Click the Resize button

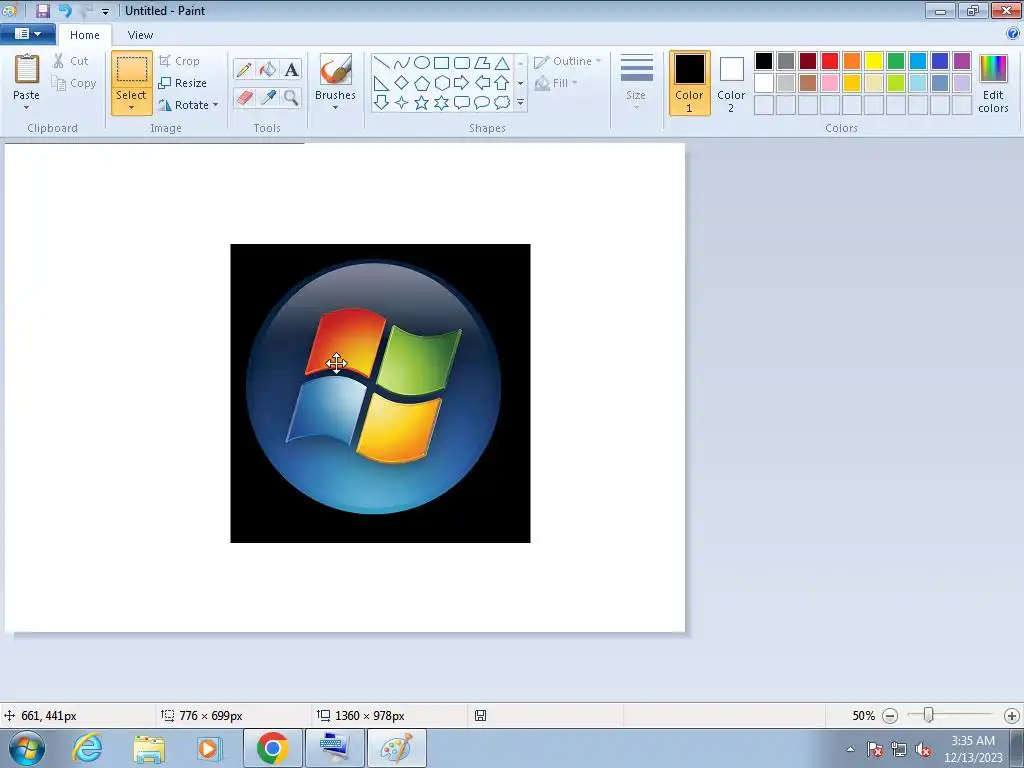click(183, 83)
